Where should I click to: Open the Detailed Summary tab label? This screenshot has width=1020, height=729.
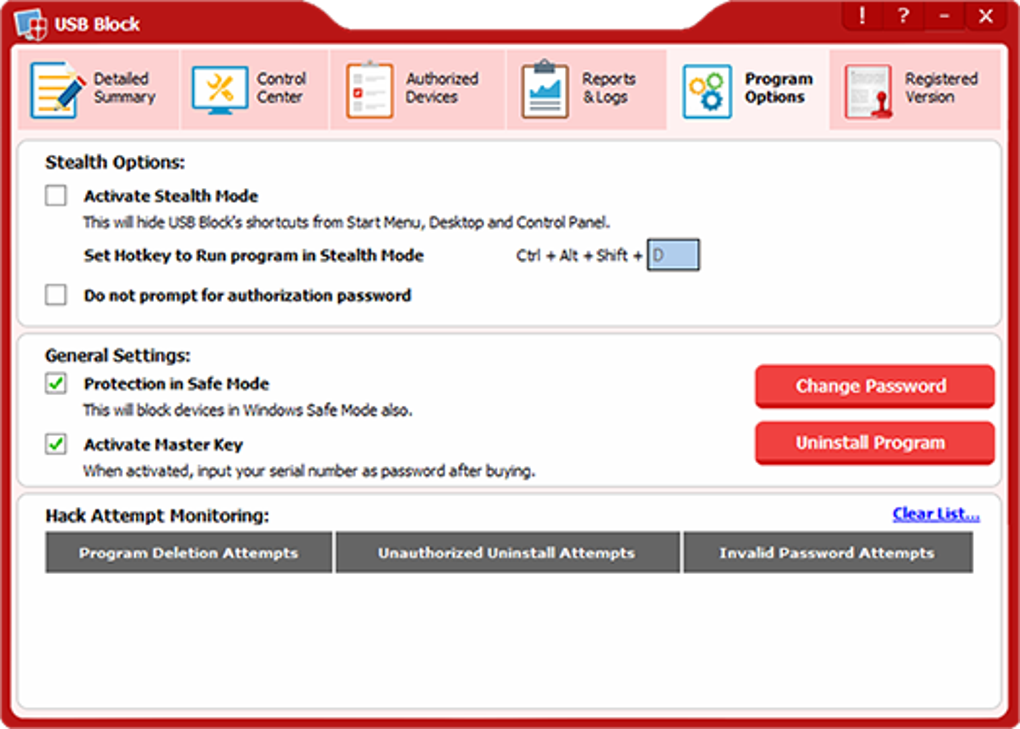pos(124,88)
